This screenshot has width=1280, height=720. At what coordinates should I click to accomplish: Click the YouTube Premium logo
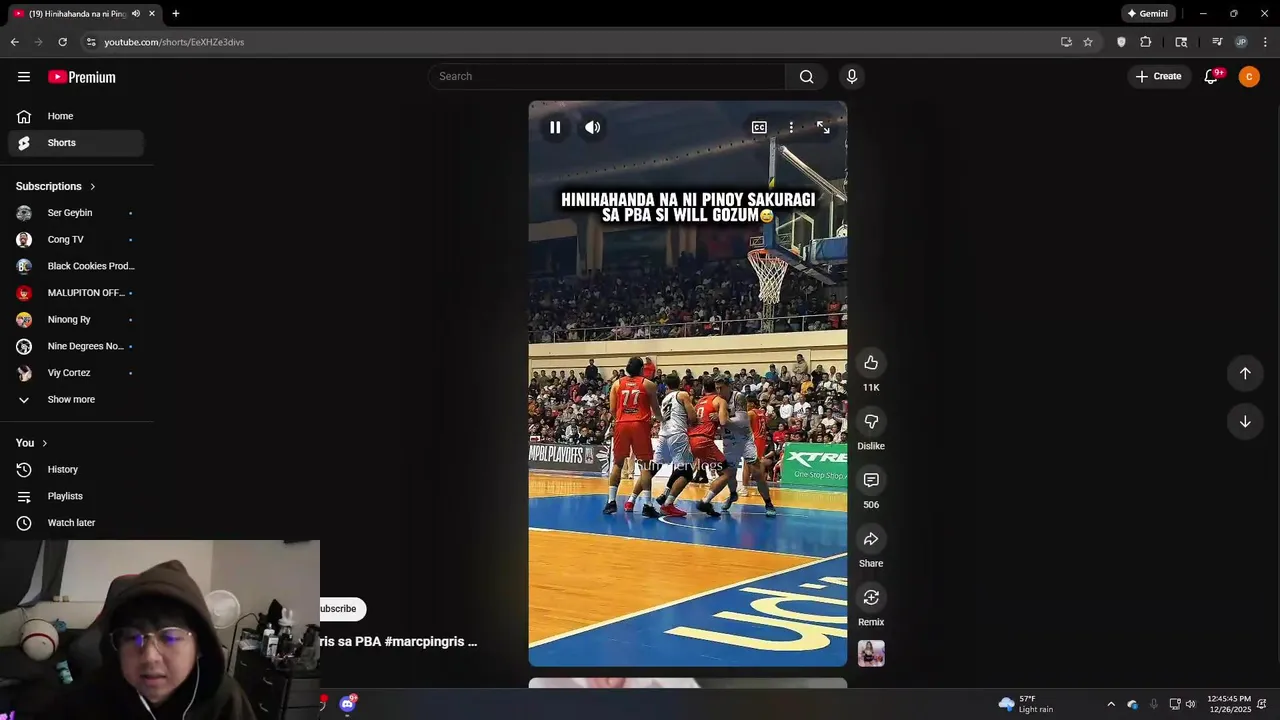(x=82, y=77)
